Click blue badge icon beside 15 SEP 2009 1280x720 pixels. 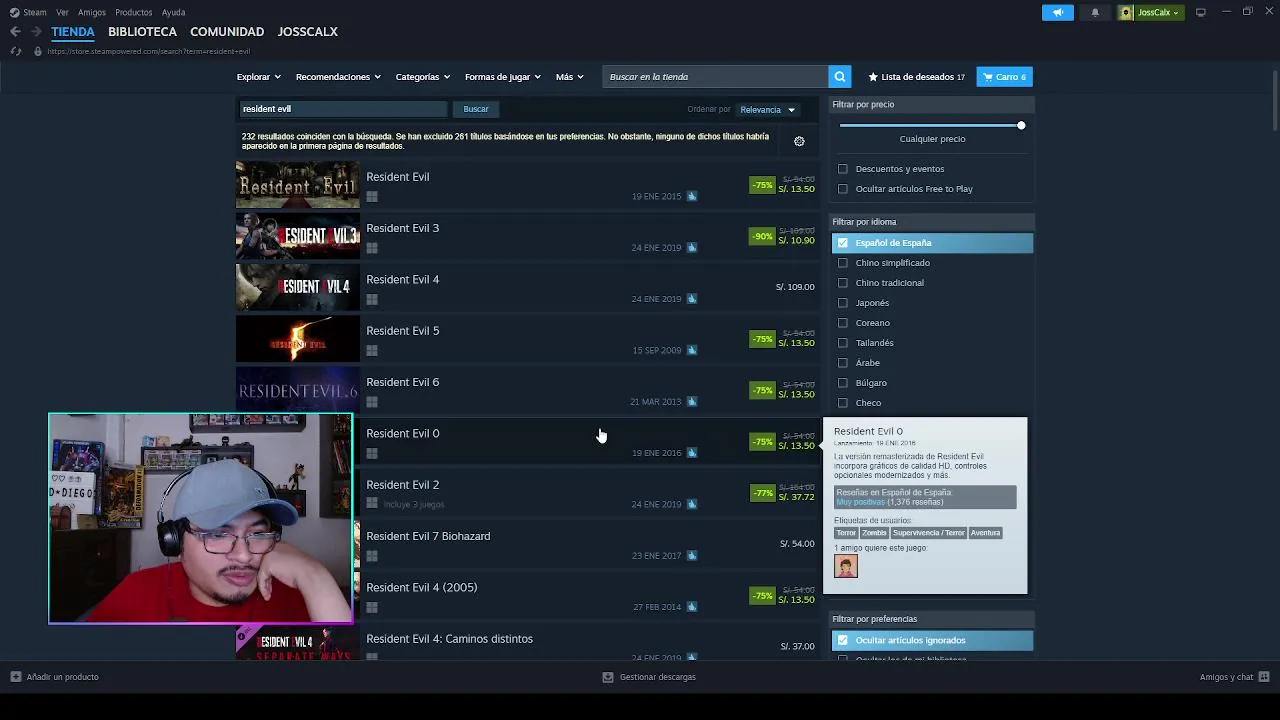[x=692, y=350]
